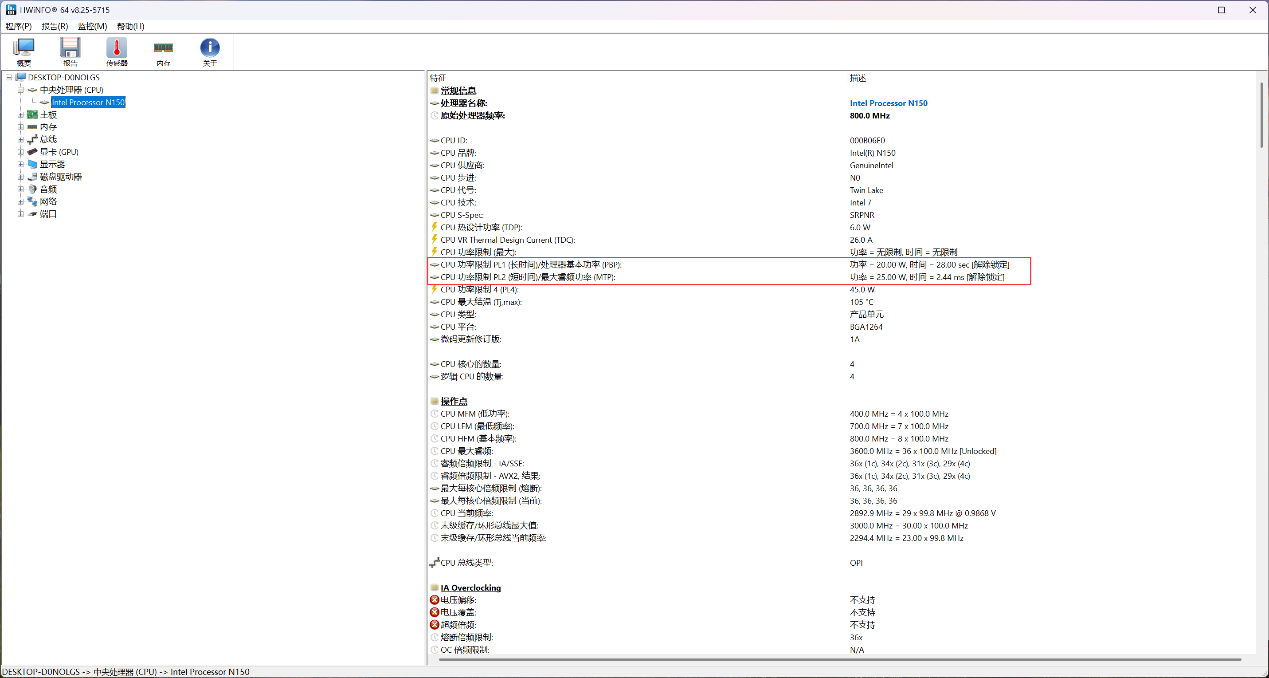The image size is (1269, 678).
Task: Click the speaker icon beside 音频 in tree
Action: click(32, 189)
